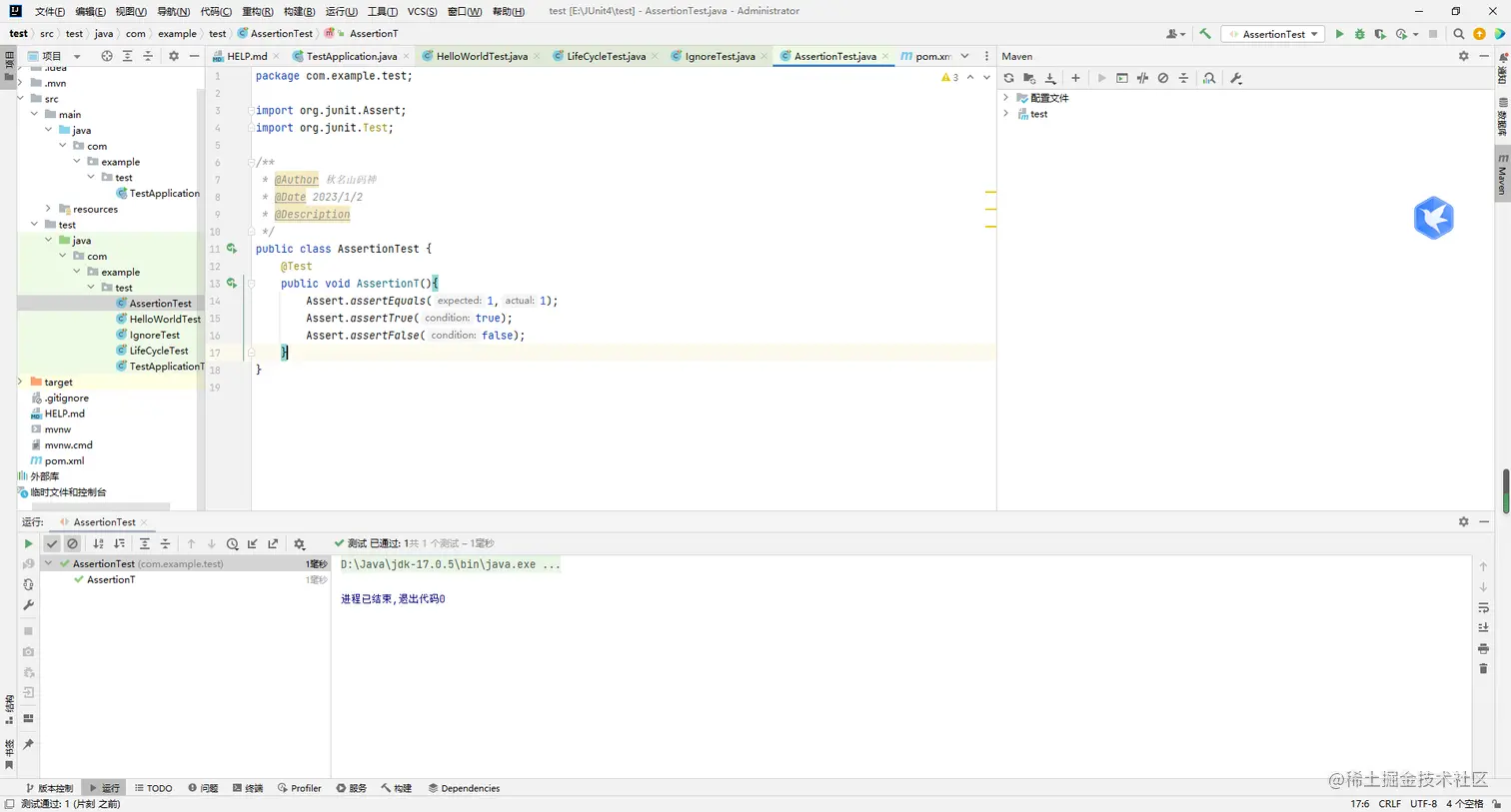Open the 重构(R) menu

coord(257,11)
